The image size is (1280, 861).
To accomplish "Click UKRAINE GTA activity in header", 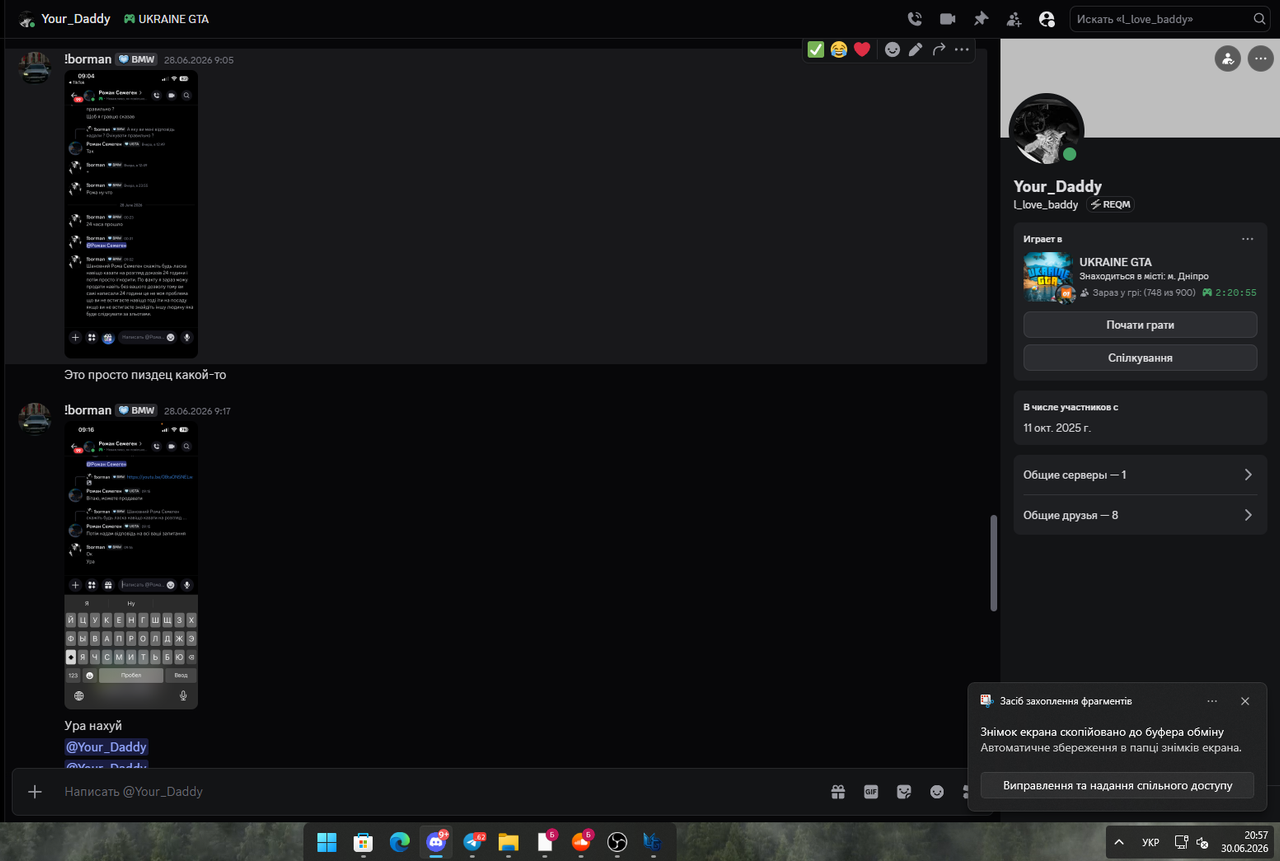I will 166,19.
